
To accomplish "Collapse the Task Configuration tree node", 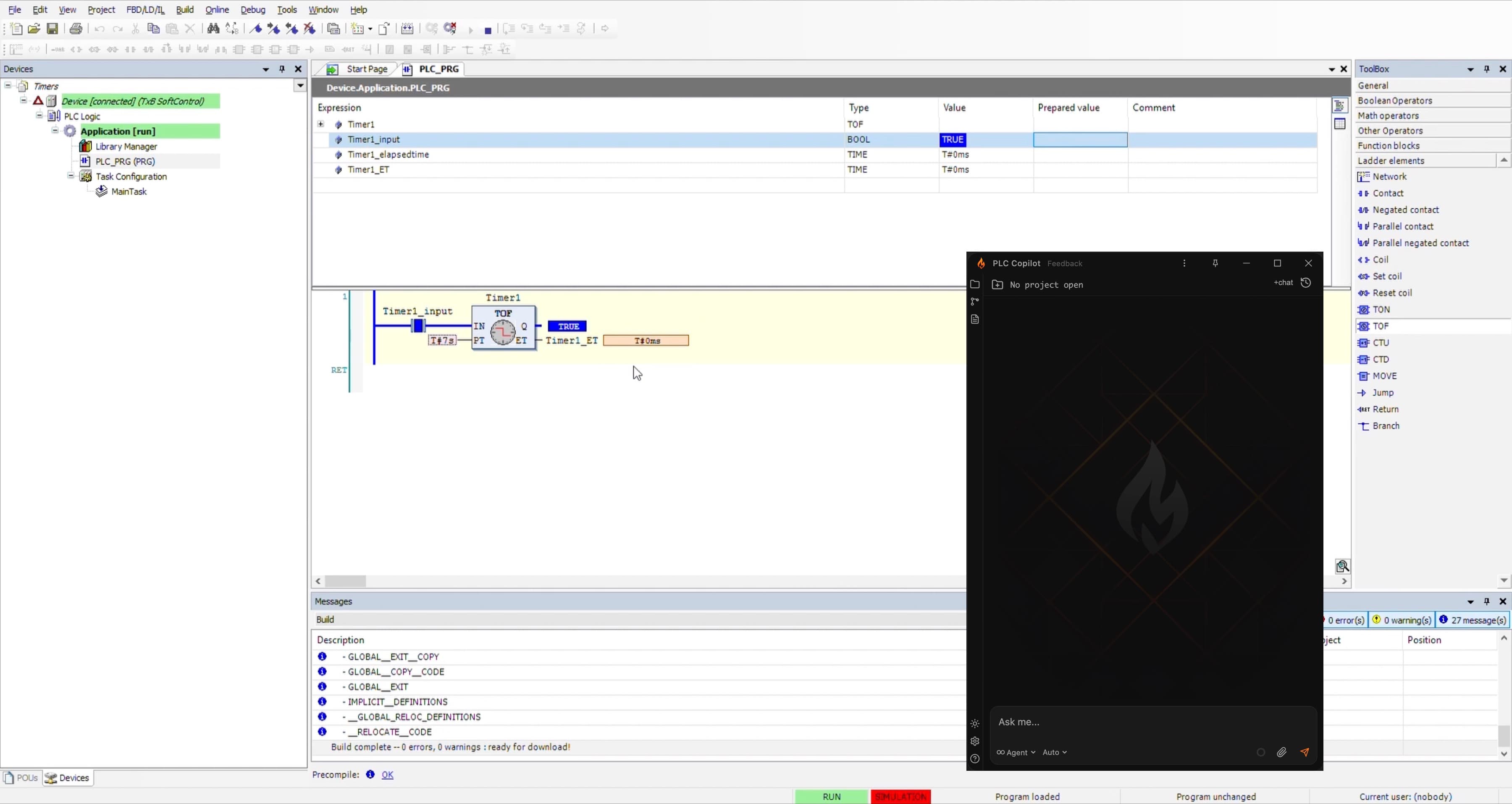I will 71,176.
